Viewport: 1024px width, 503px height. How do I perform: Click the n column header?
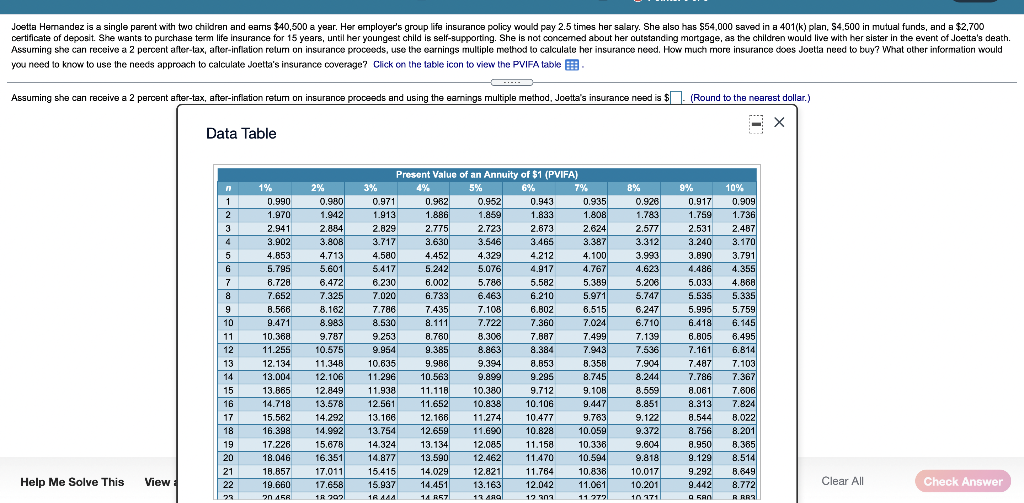[x=229, y=186]
